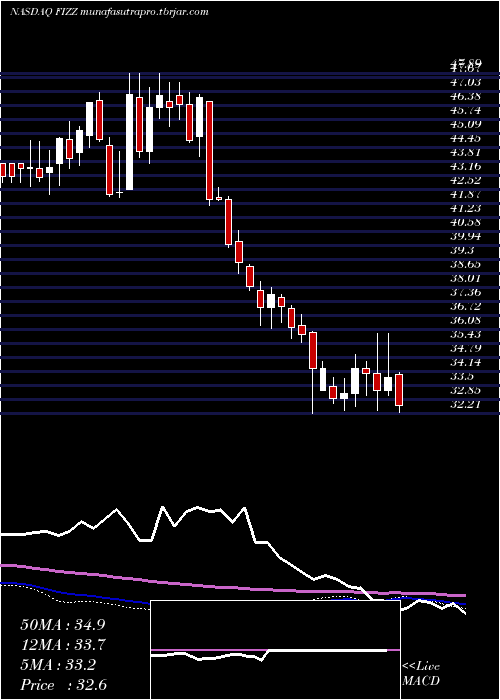The image size is (500, 700).
Task: Select the 38.65 price axis label
Action: (x=465, y=264)
